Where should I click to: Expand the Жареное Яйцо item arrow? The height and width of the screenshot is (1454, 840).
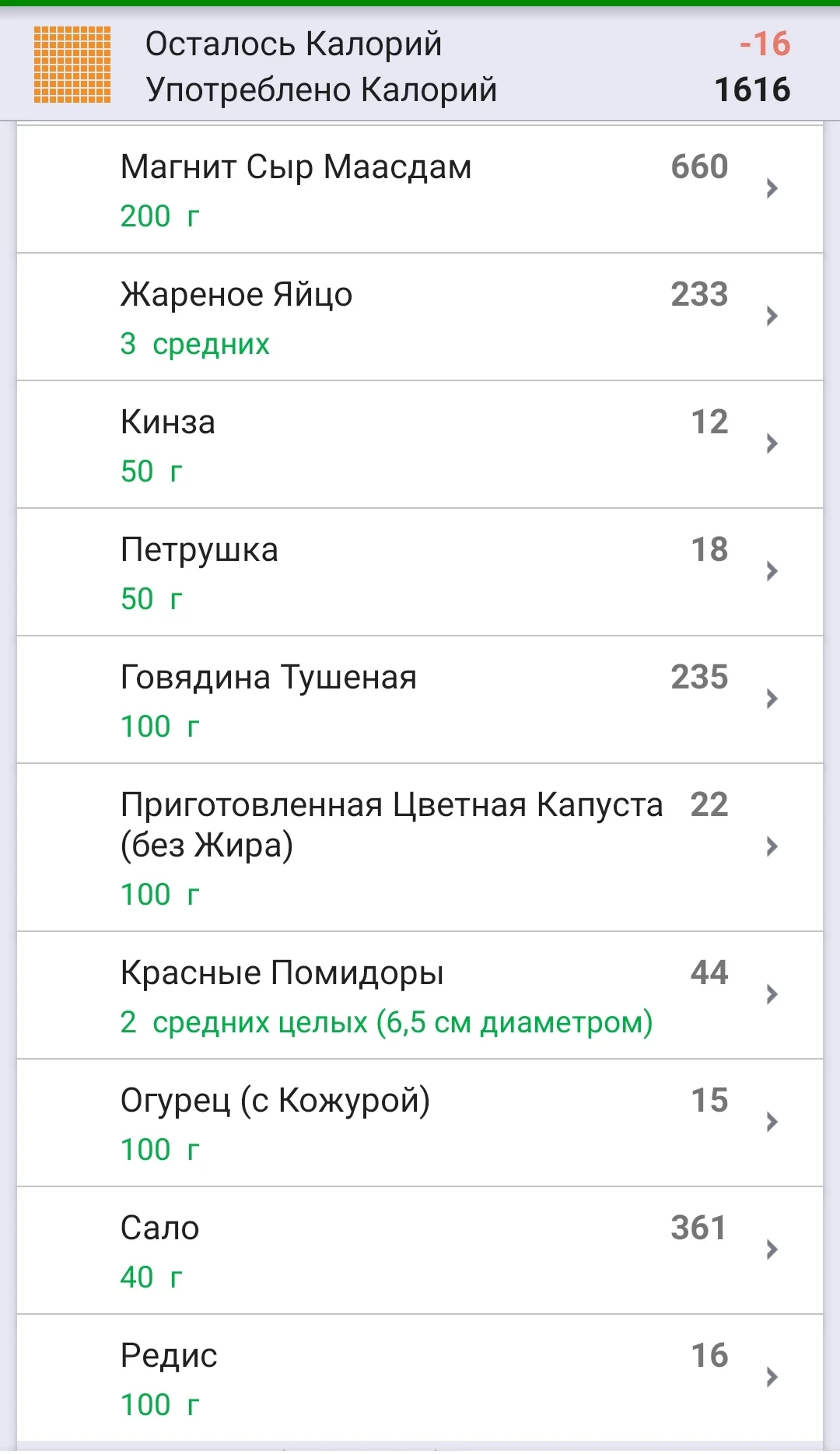772,316
